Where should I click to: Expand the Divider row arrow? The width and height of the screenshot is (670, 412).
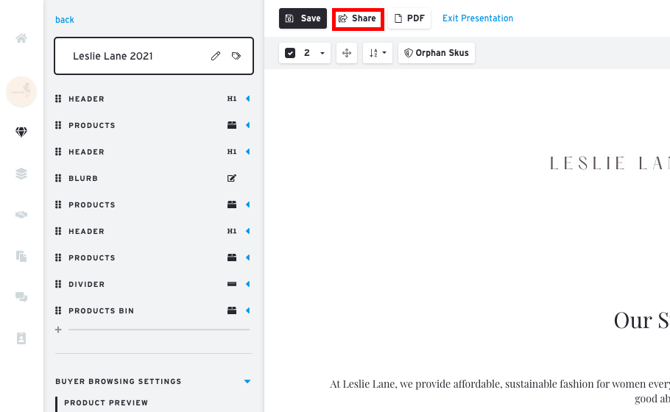click(x=248, y=284)
